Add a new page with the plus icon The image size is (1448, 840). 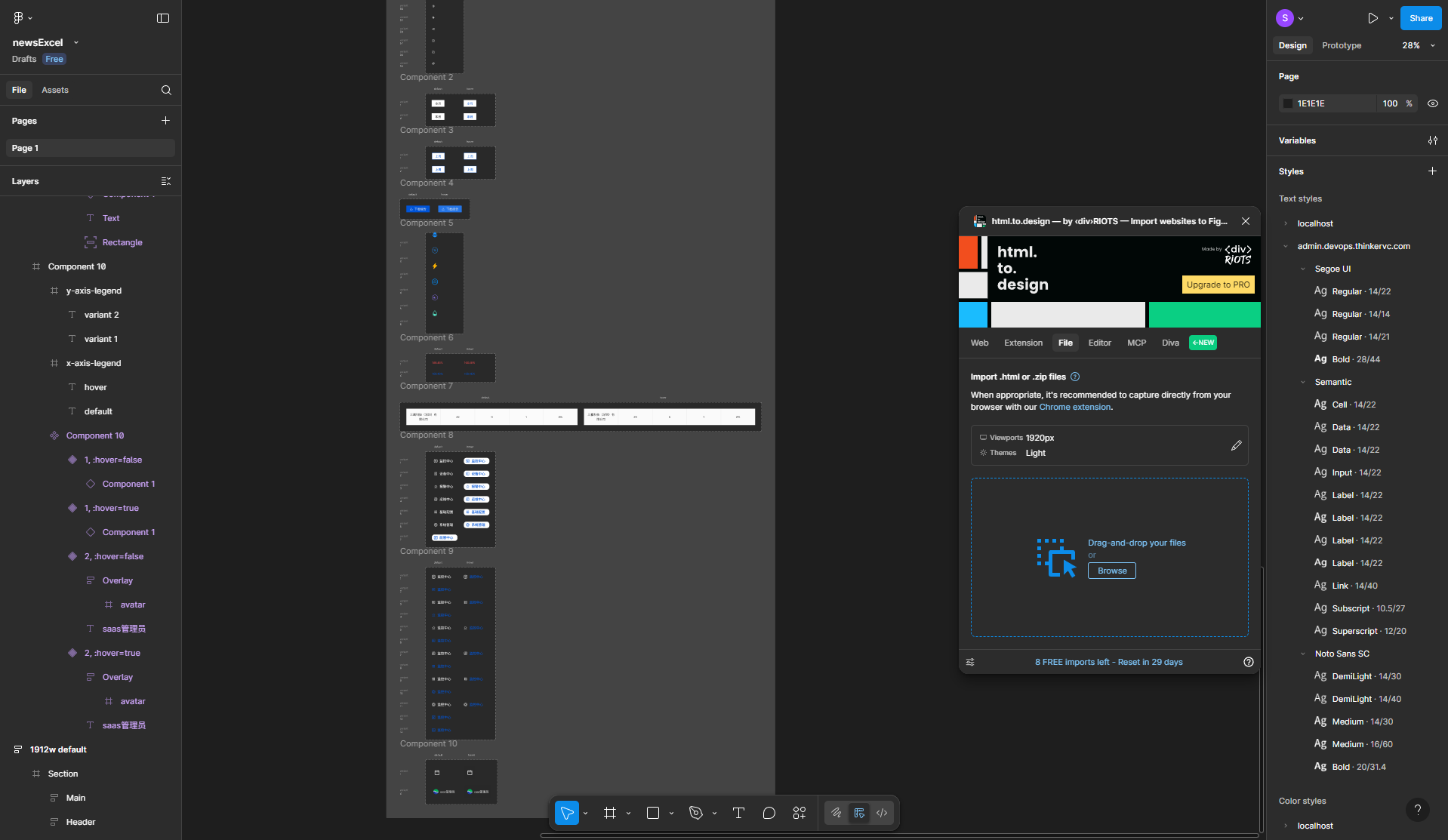coord(165,120)
